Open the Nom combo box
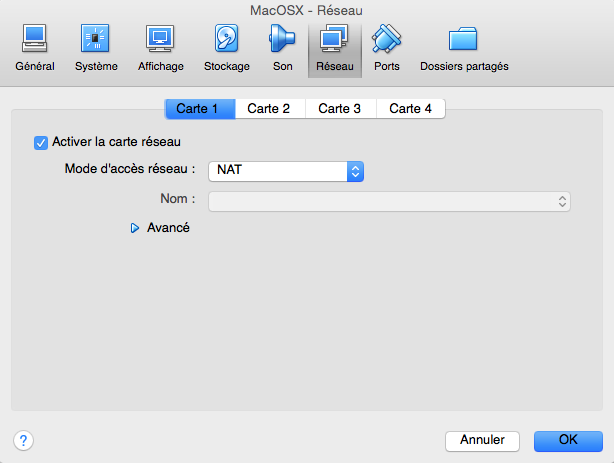The width and height of the screenshot is (614, 463). [x=389, y=201]
